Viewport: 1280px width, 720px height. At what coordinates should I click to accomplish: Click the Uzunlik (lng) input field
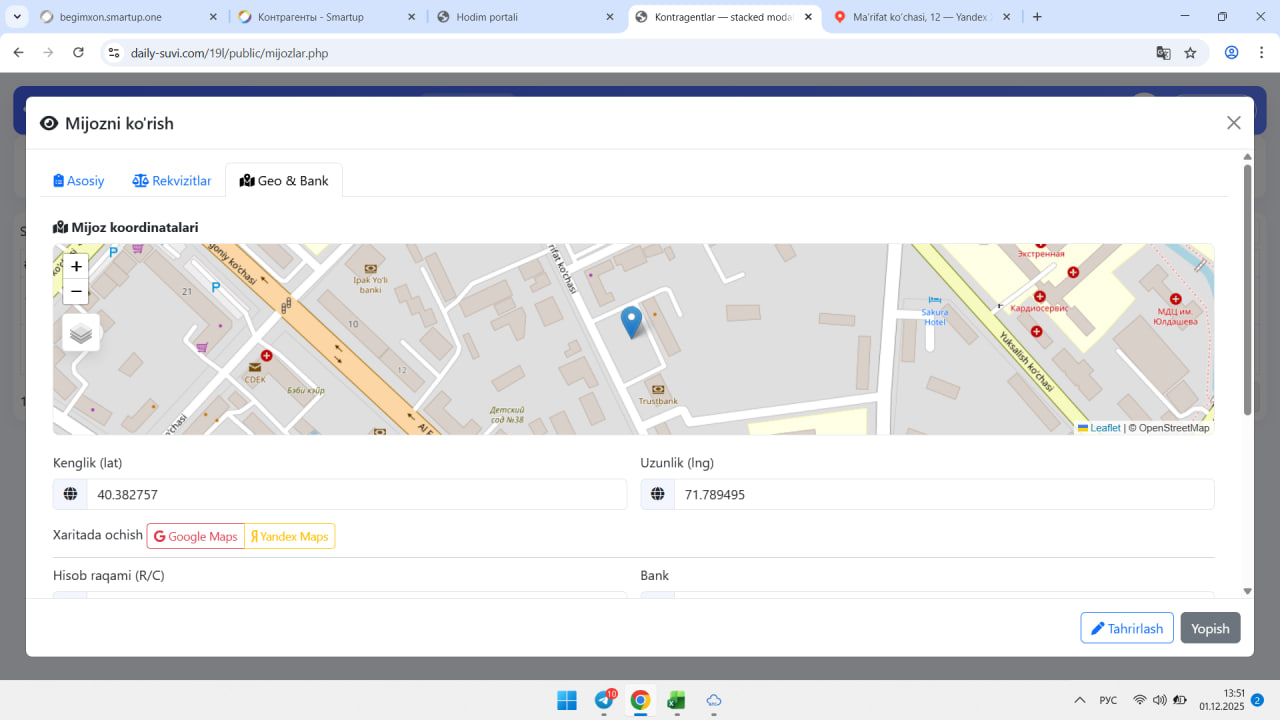943,495
